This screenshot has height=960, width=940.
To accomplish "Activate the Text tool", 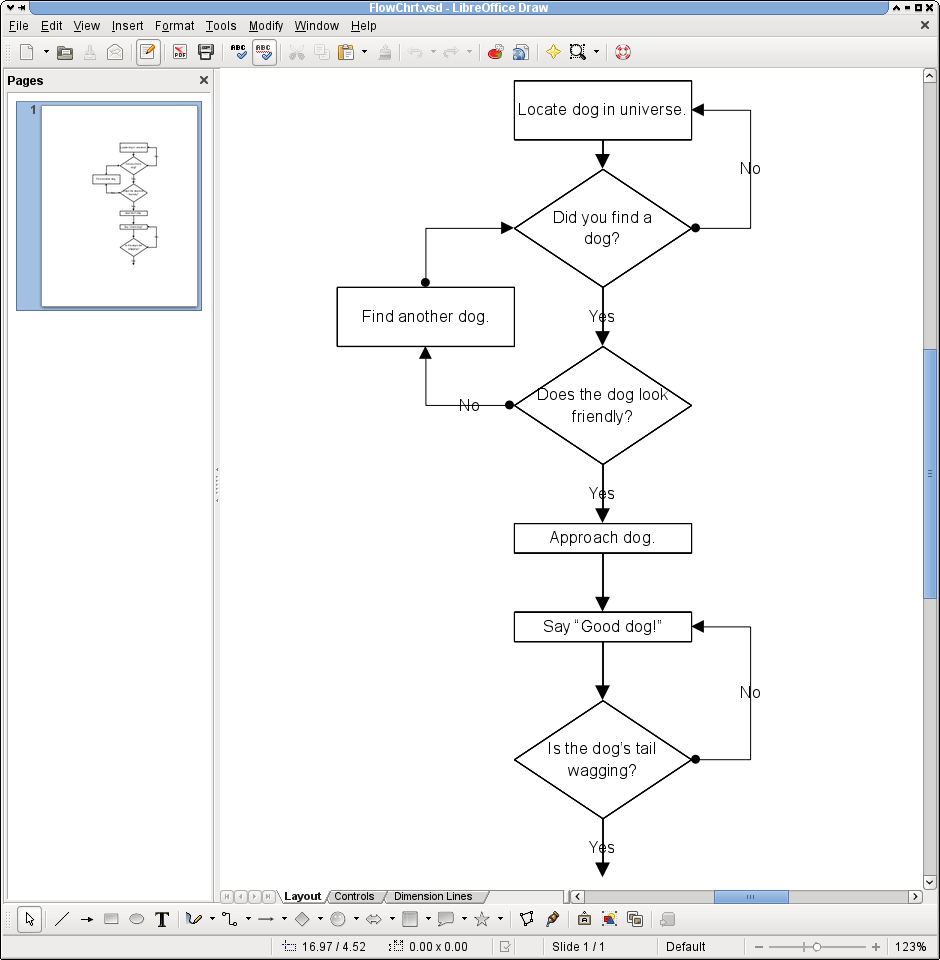I will (x=161, y=919).
